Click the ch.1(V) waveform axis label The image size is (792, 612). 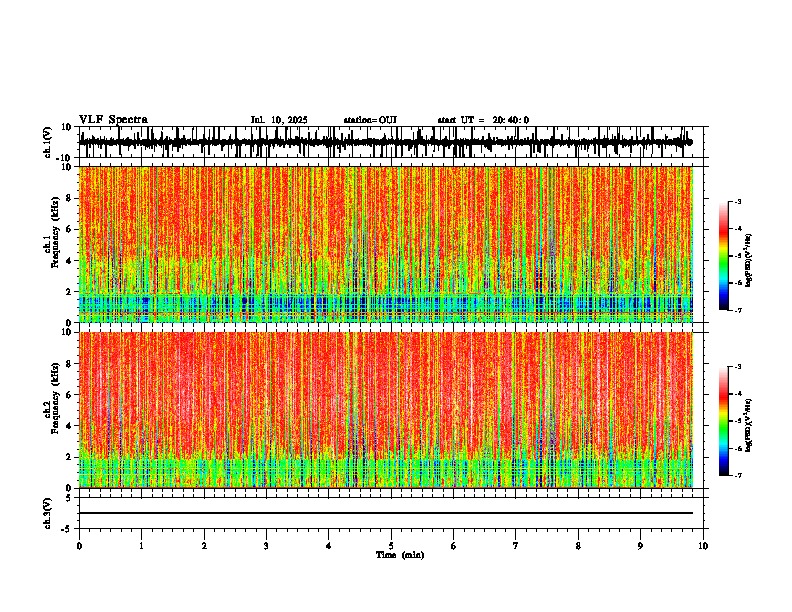pyautogui.click(x=48, y=142)
